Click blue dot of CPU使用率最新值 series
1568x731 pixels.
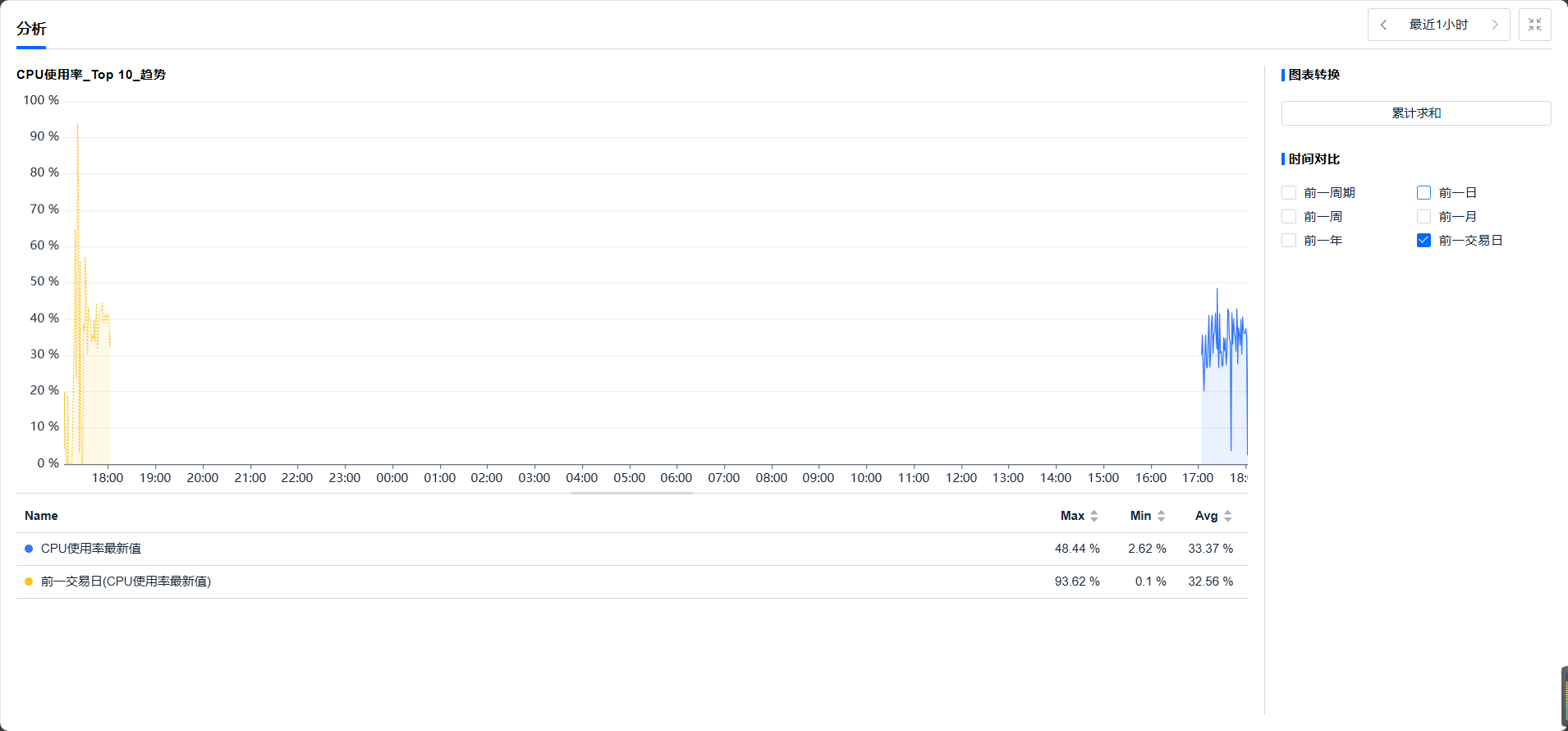click(29, 549)
